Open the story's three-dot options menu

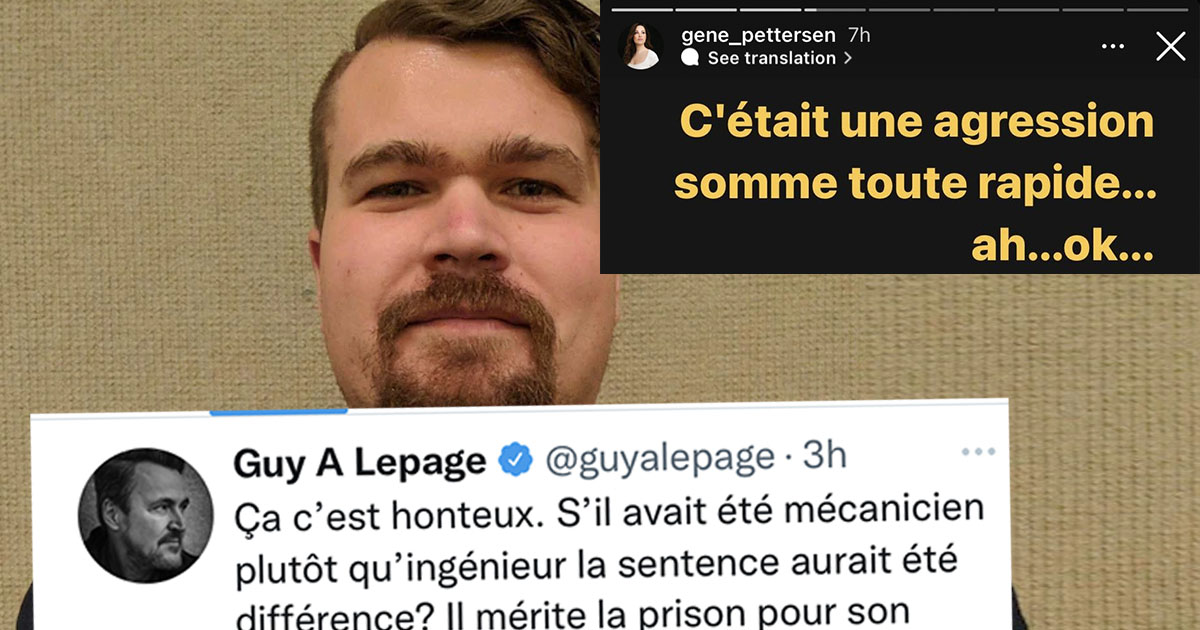tap(1113, 47)
